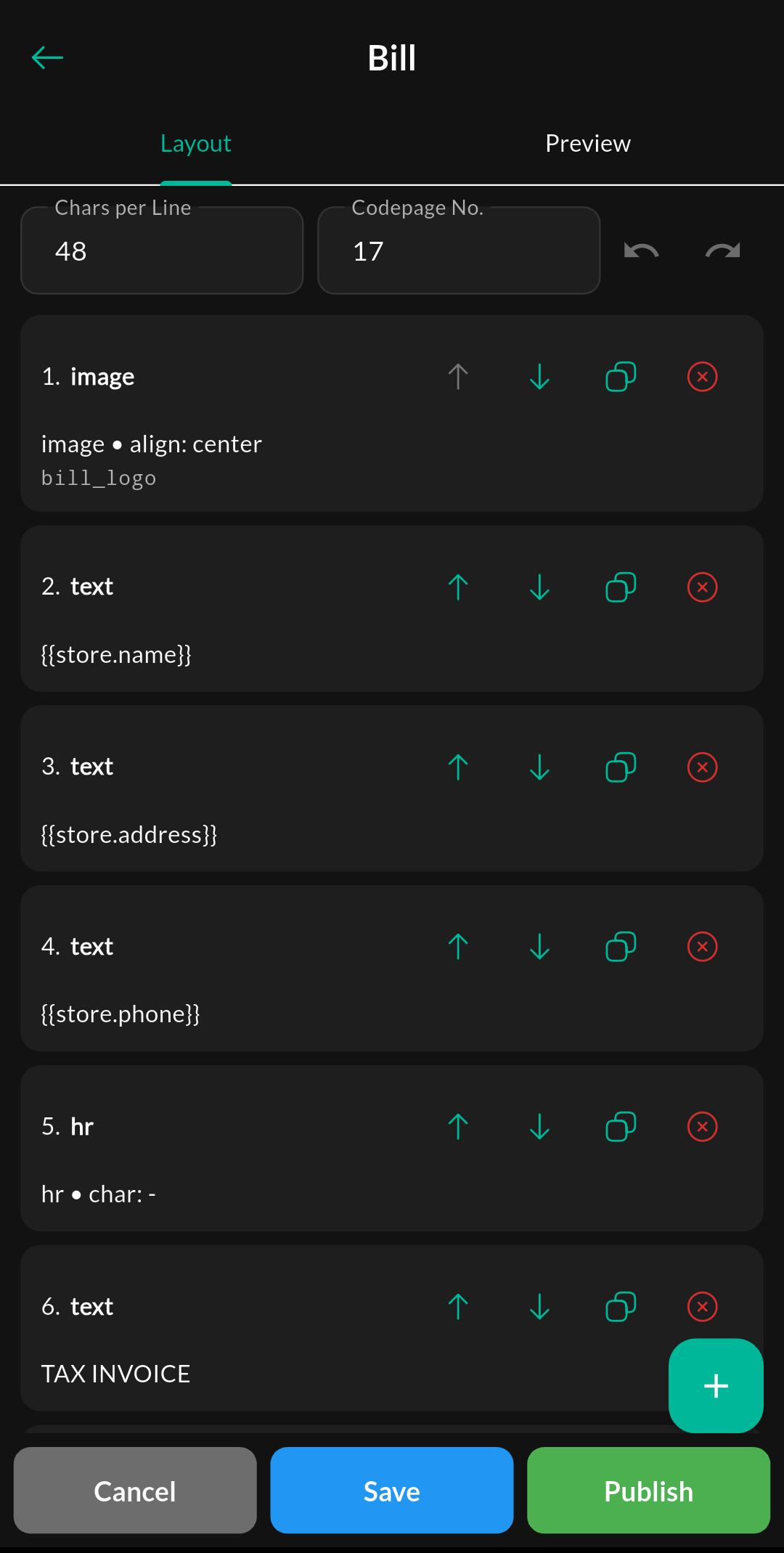Image resolution: width=784 pixels, height=1553 pixels.
Task: Click the undo arrow icon
Action: click(641, 251)
